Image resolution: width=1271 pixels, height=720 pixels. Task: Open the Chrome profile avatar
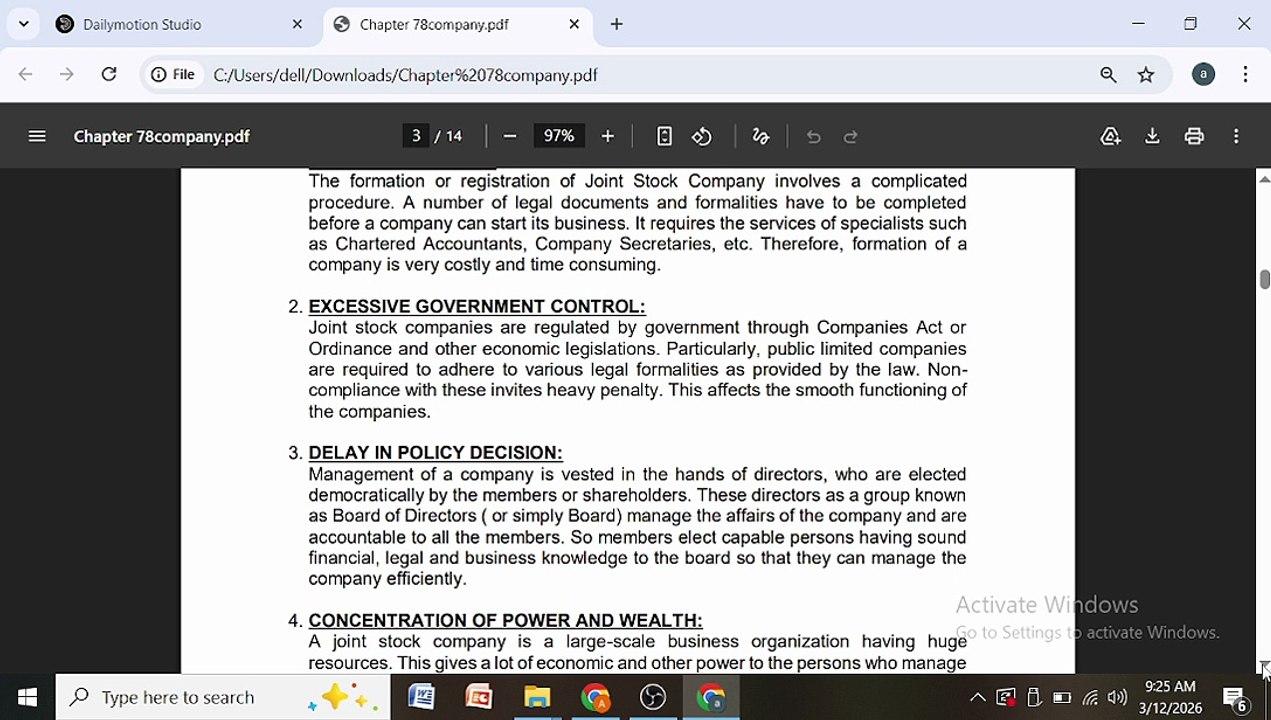coord(1203,74)
